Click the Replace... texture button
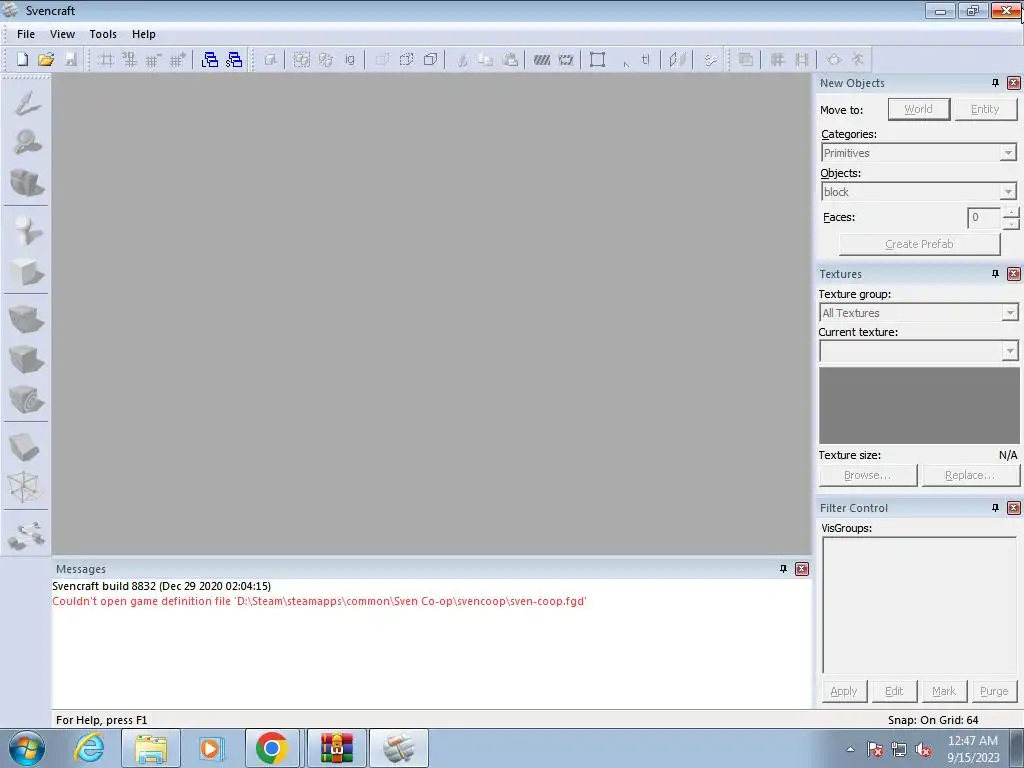The width and height of the screenshot is (1024, 768). click(x=970, y=475)
